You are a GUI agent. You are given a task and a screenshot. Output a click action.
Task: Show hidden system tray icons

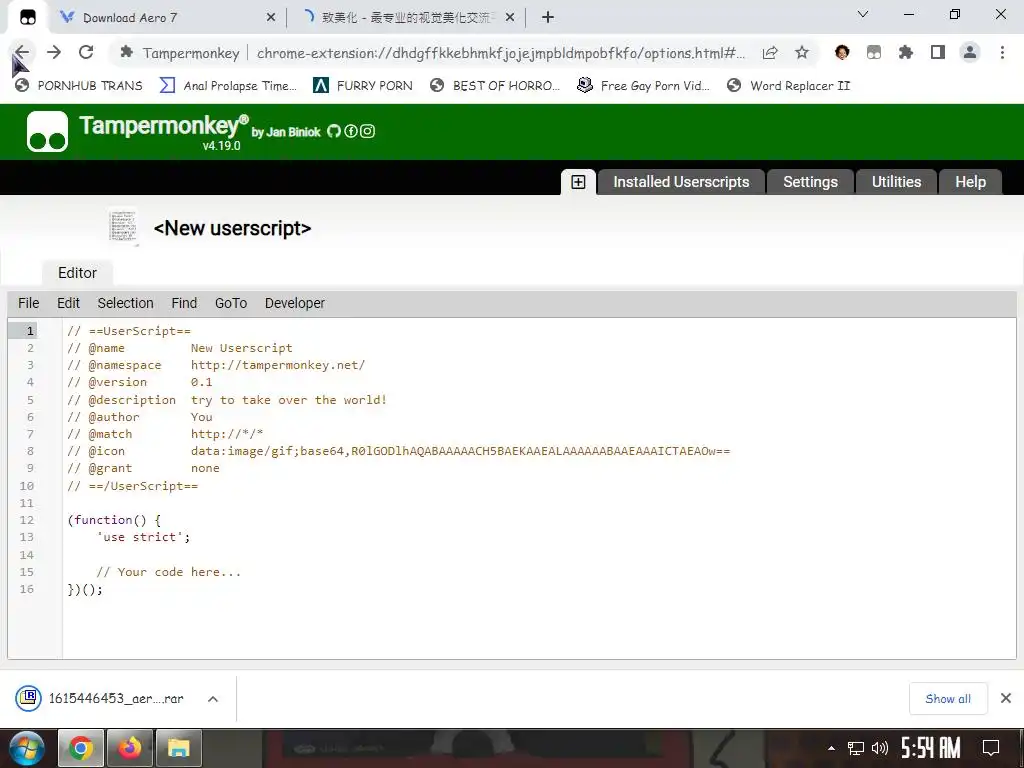tap(831, 748)
